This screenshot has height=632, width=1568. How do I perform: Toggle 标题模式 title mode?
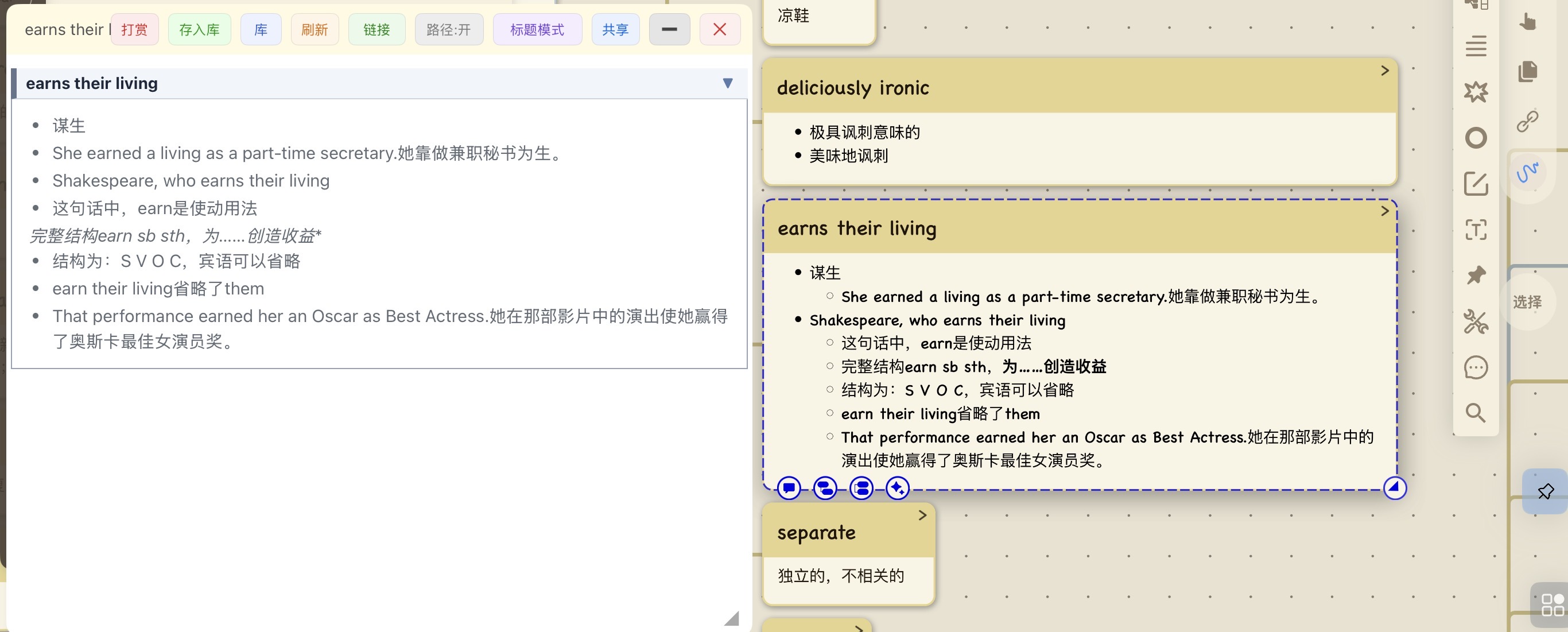[536, 30]
